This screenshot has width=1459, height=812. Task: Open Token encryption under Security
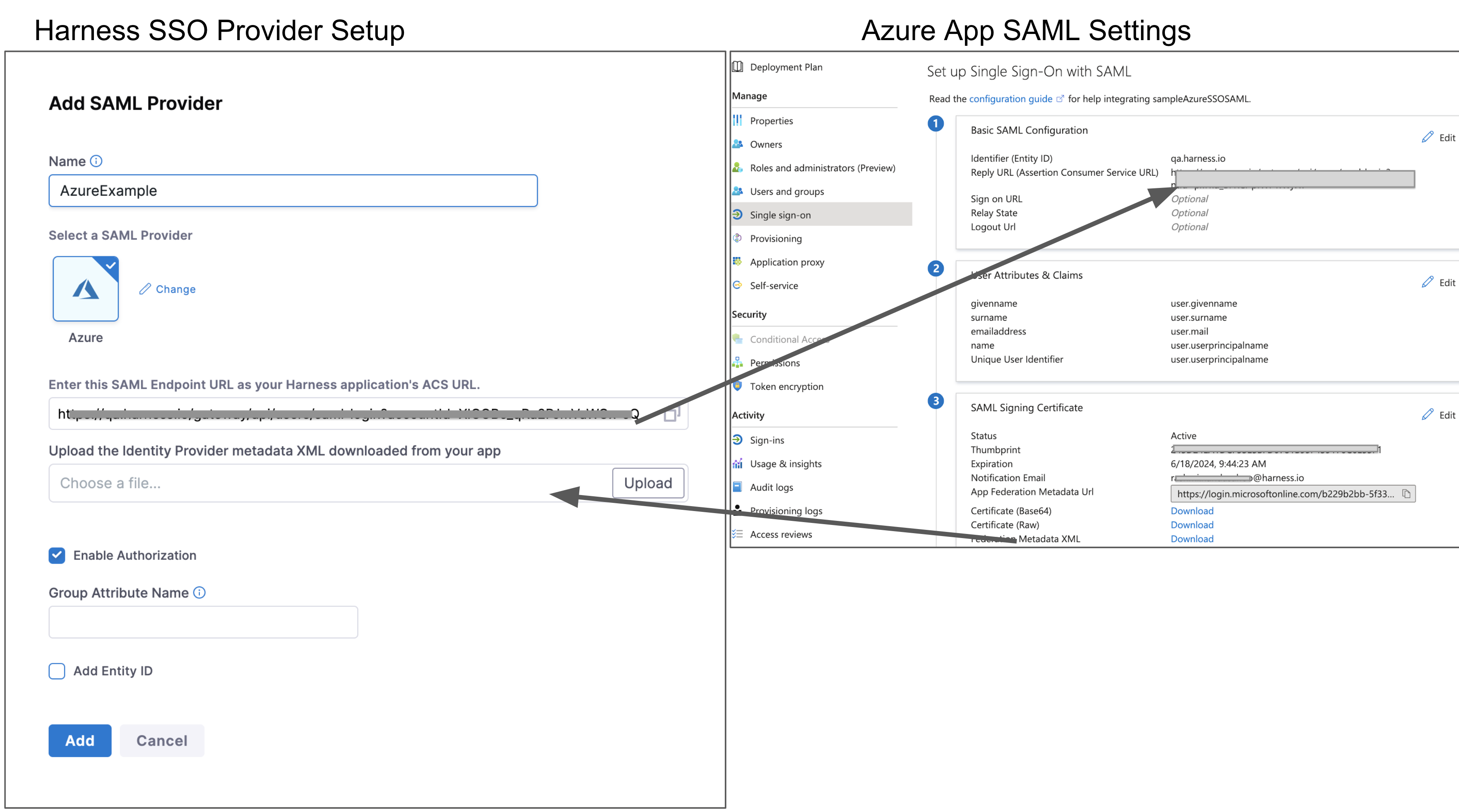[x=786, y=387]
